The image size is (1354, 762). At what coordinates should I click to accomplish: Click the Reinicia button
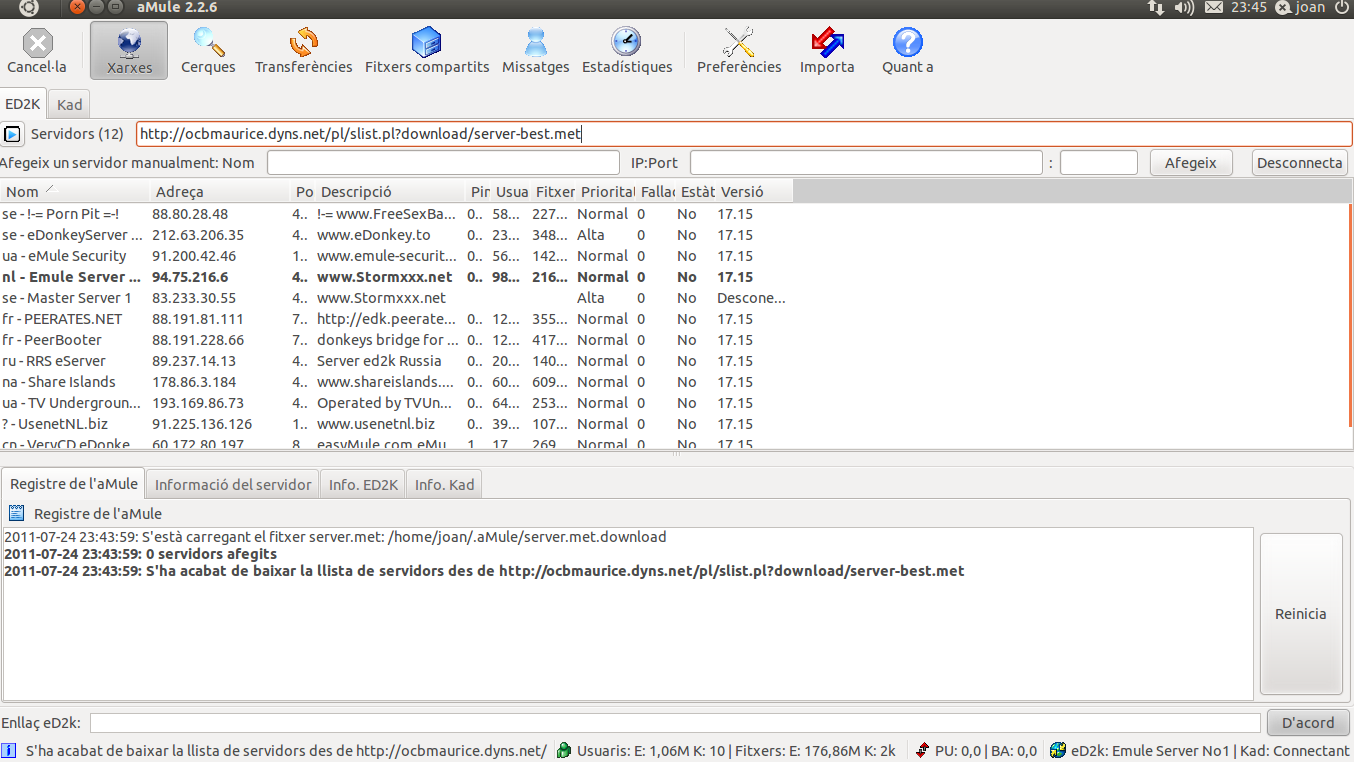(1300, 614)
